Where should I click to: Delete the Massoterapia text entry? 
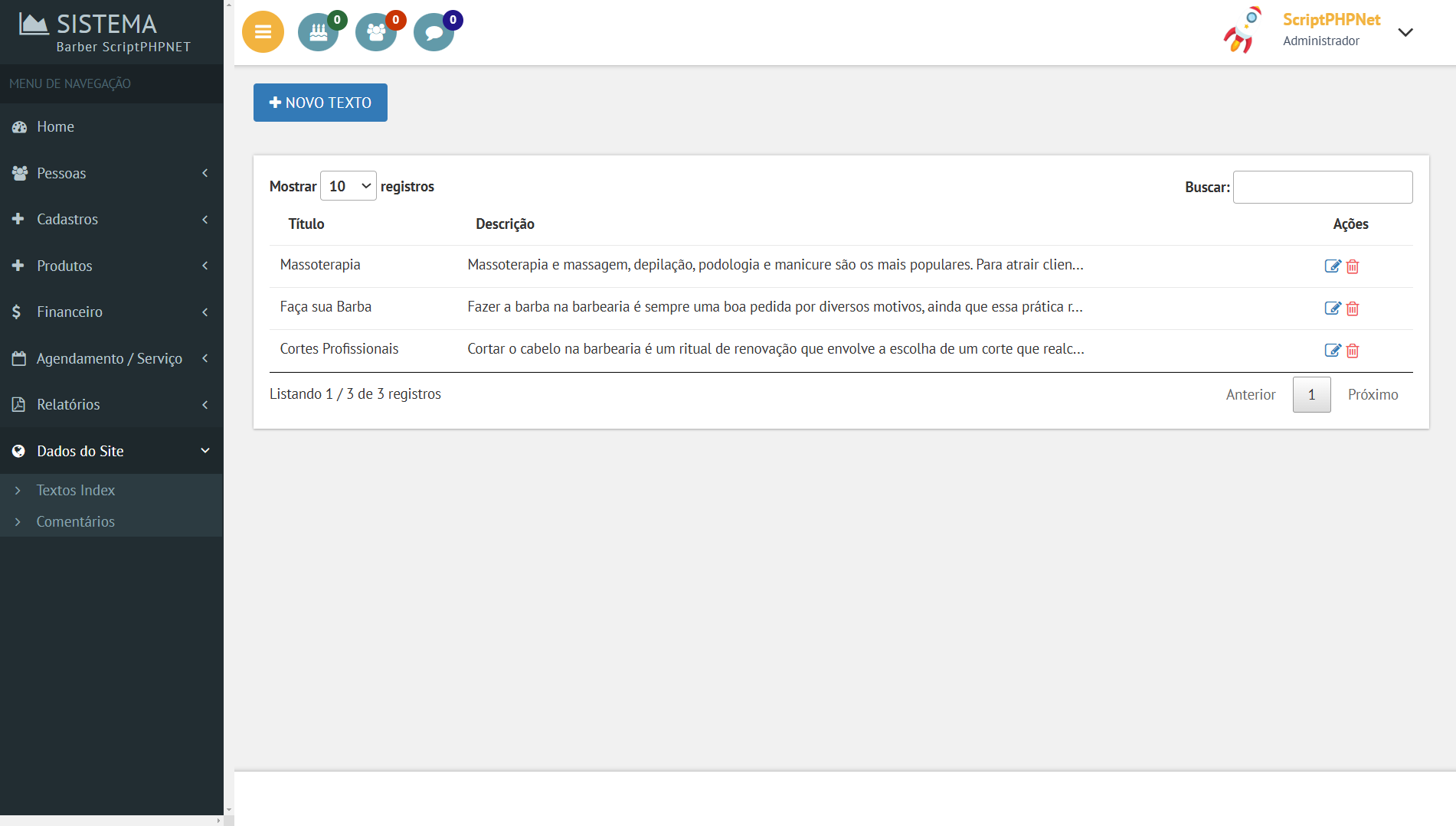(x=1353, y=266)
